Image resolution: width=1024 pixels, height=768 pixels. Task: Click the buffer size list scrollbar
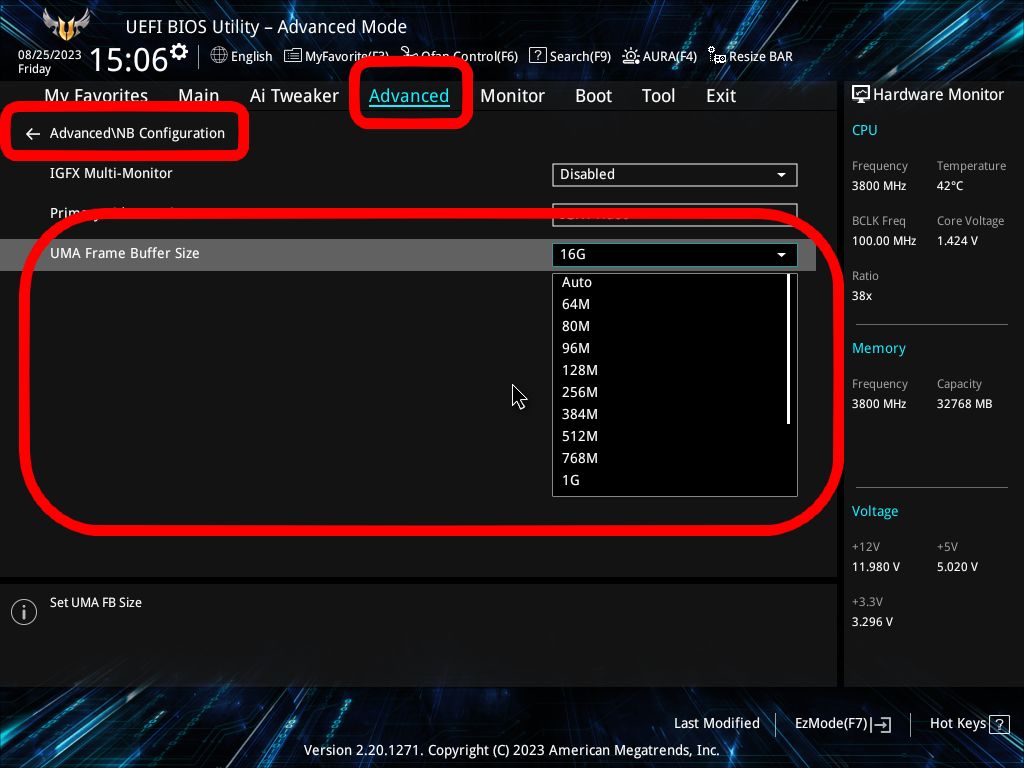(789, 349)
